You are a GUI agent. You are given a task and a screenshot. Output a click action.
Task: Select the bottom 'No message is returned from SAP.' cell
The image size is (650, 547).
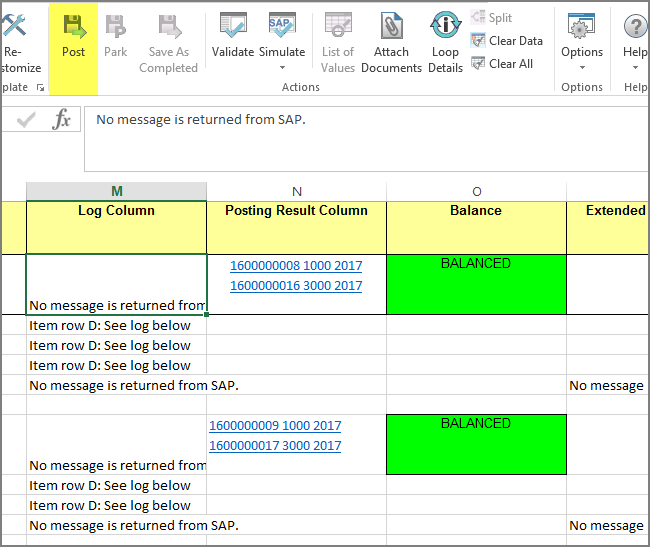tap(116, 525)
